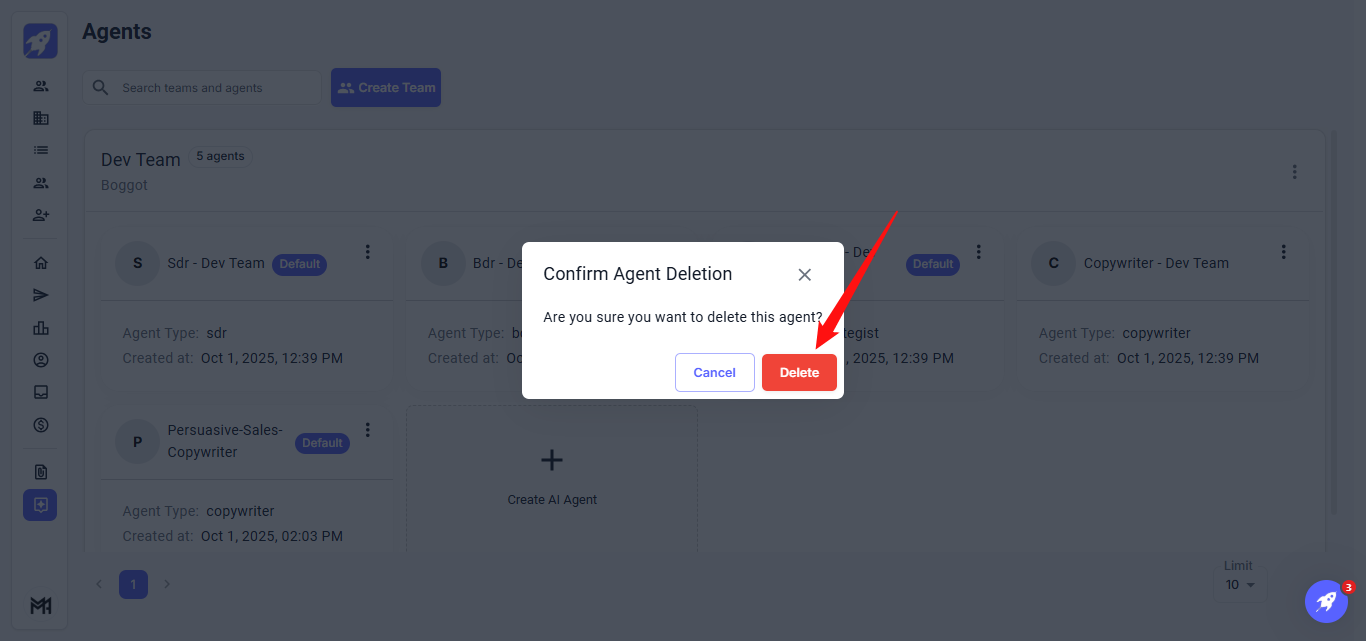Click the dollar sign billing icon
The height and width of the screenshot is (641, 1366).
coord(41,425)
